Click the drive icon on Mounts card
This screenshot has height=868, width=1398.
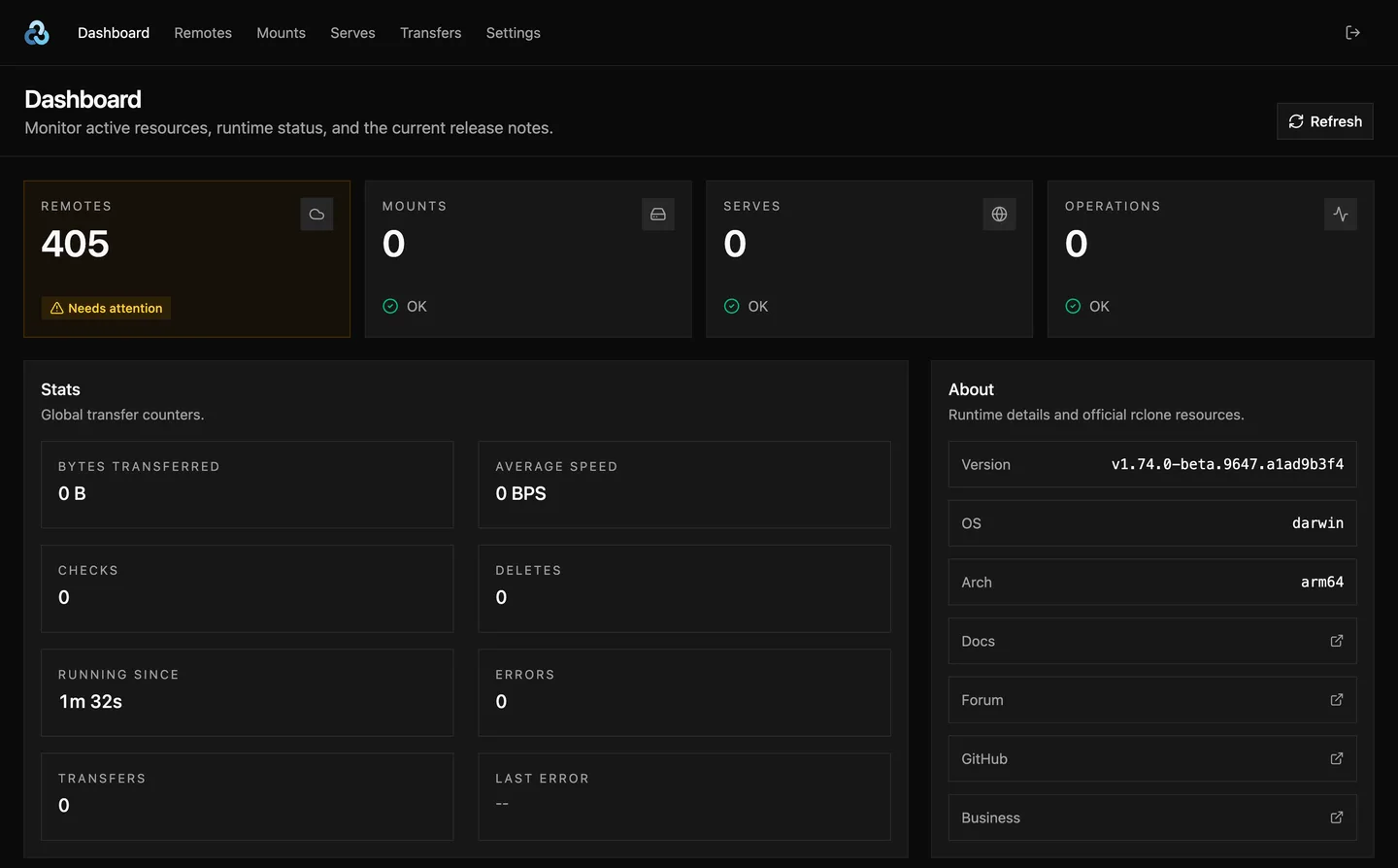point(658,215)
